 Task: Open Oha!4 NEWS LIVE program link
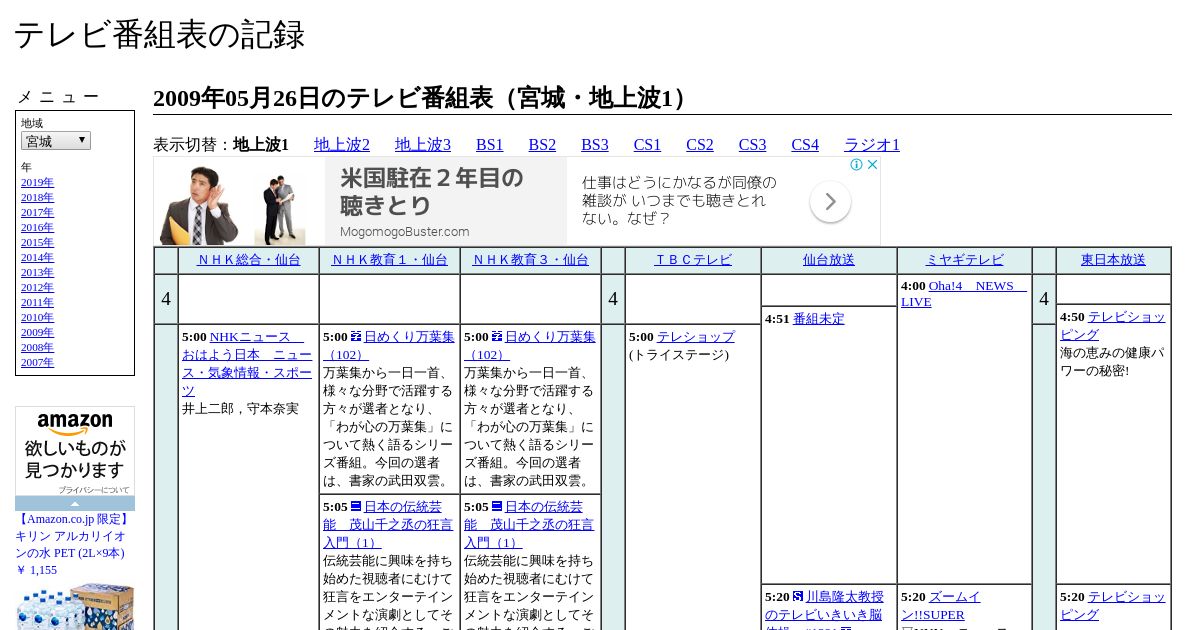[x=964, y=294]
